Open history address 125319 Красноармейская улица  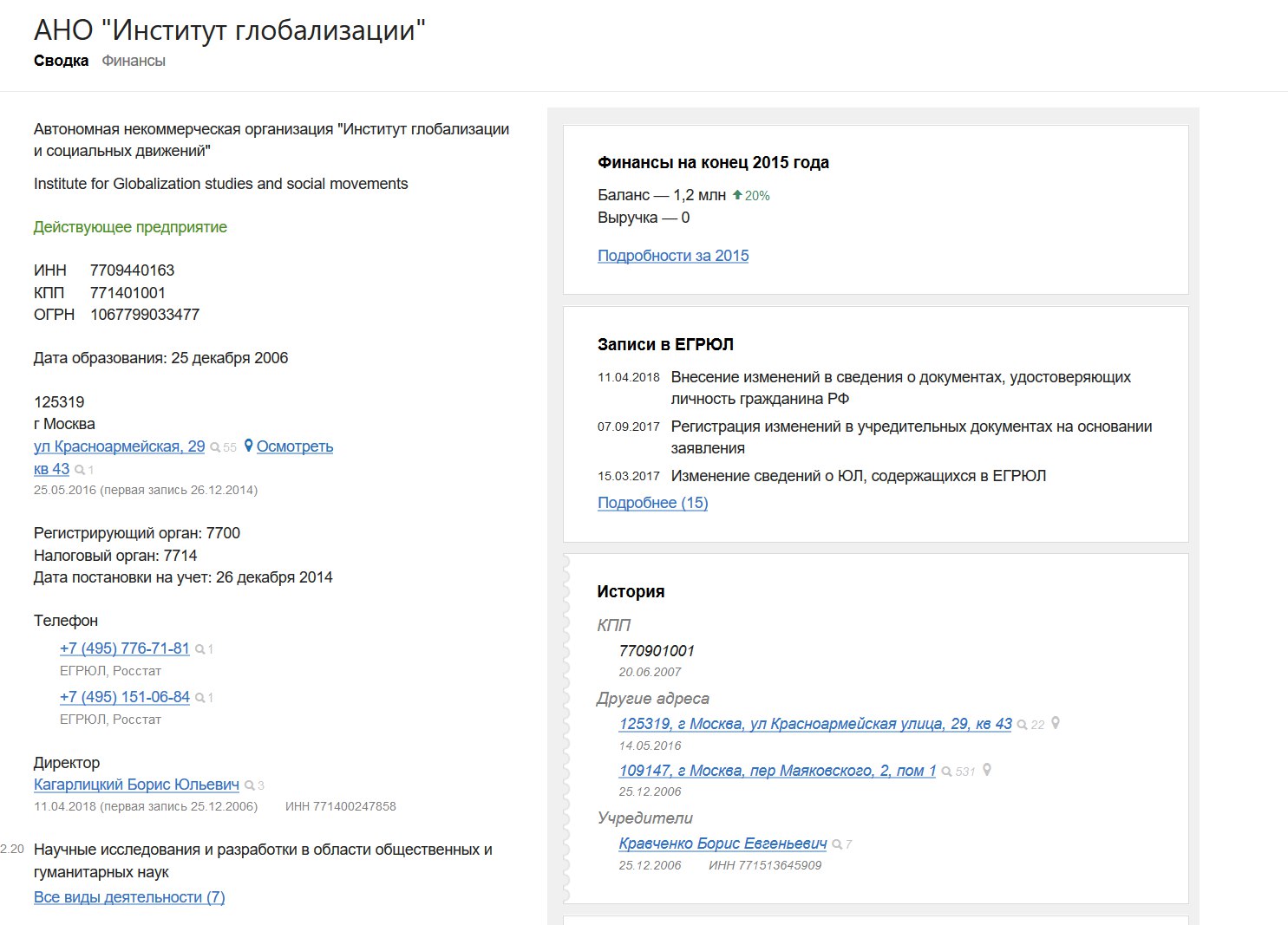tap(815, 724)
